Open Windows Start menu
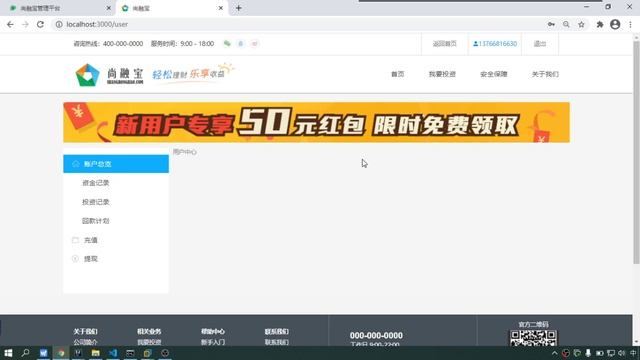The height and width of the screenshot is (360, 640). click(x=8, y=353)
